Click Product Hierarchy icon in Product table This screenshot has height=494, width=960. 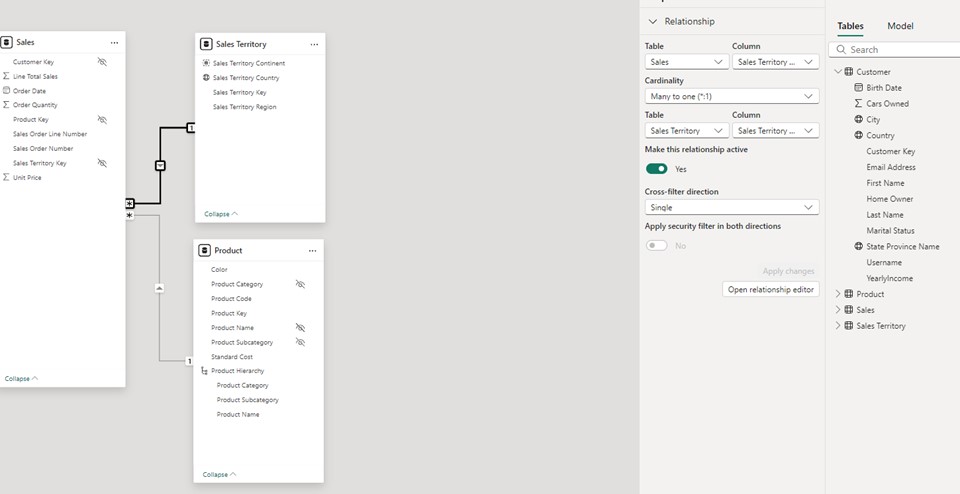tap(205, 371)
